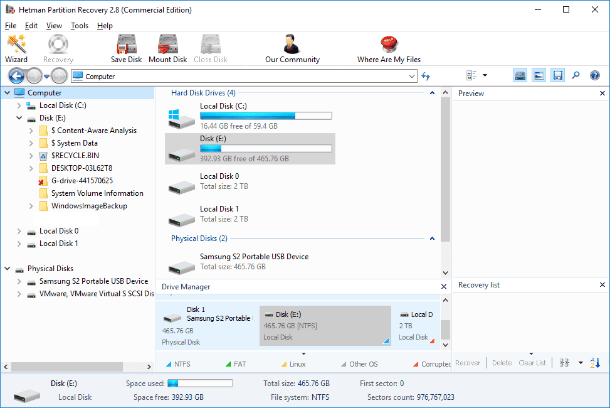Open the Help menu
610x408 pixels.
tap(105, 26)
